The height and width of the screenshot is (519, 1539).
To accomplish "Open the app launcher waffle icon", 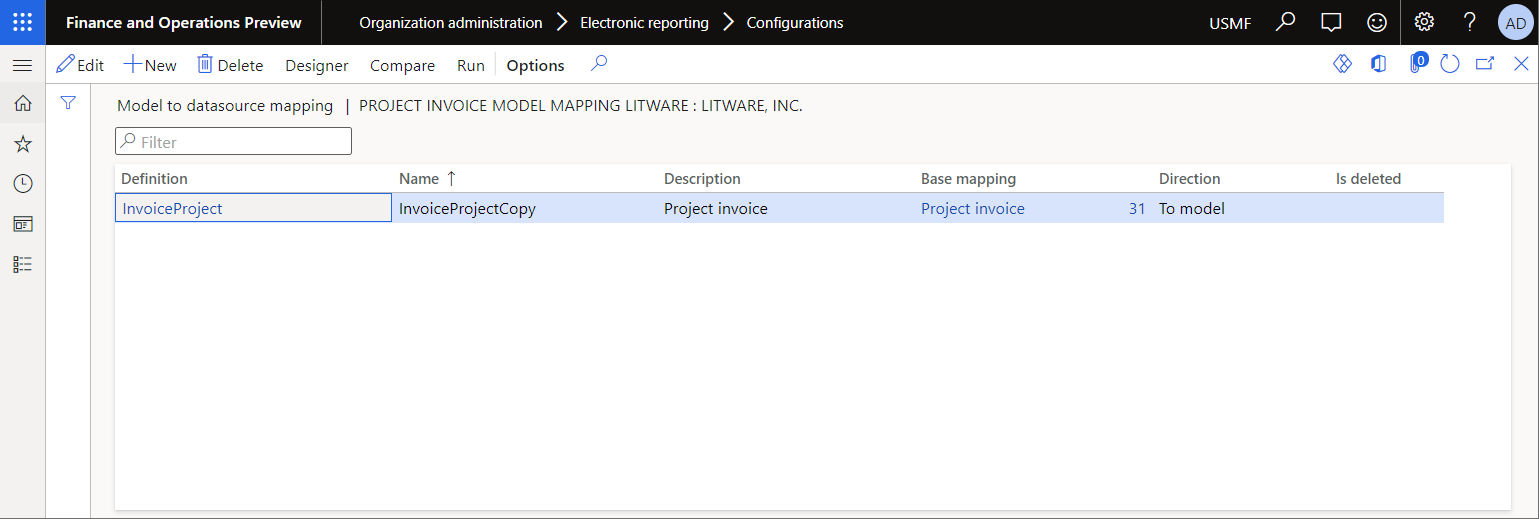I will (22, 22).
